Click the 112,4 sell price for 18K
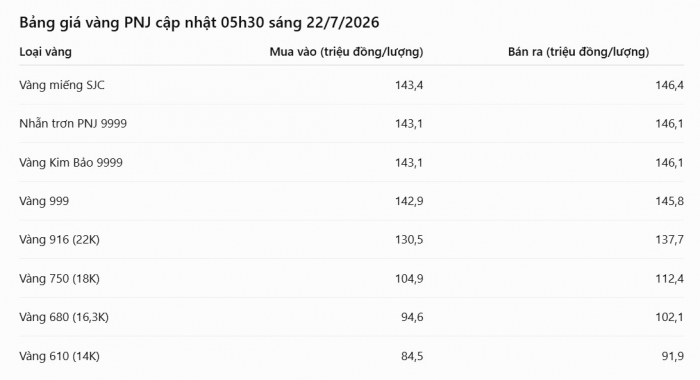This screenshot has width=700, height=380. pyautogui.click(x=669, y=279)
